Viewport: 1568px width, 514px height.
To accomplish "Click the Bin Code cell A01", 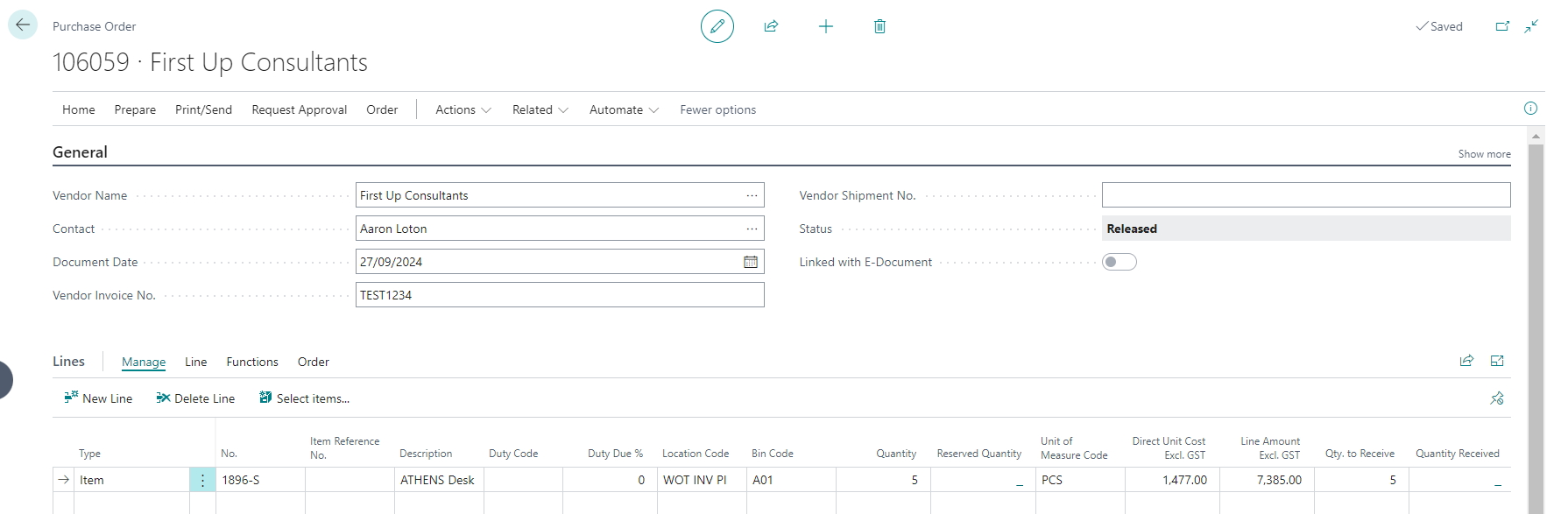I will click(x=791, y=480).
